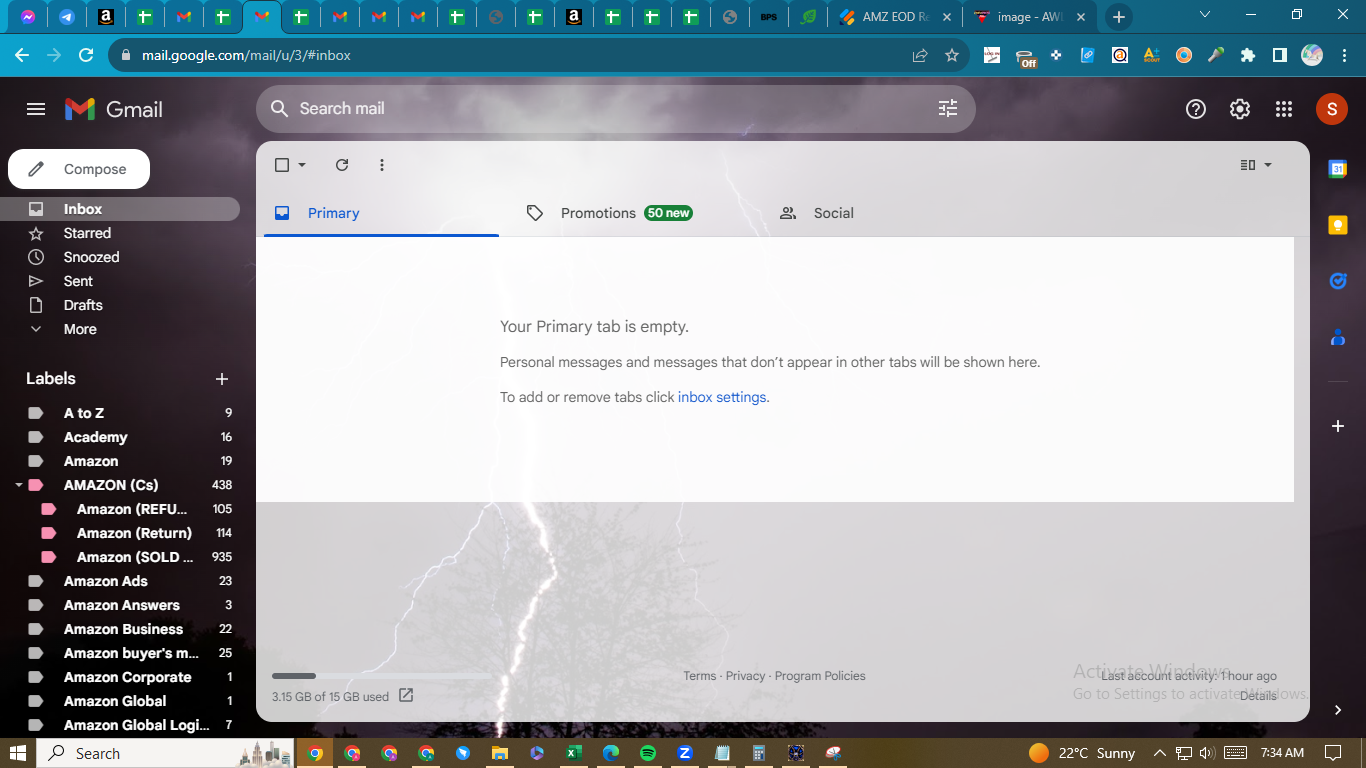Viewport: 1366px width, 768px height.
Task: Open the main menu hamburger icon
Action: click(x=36, y=109)
